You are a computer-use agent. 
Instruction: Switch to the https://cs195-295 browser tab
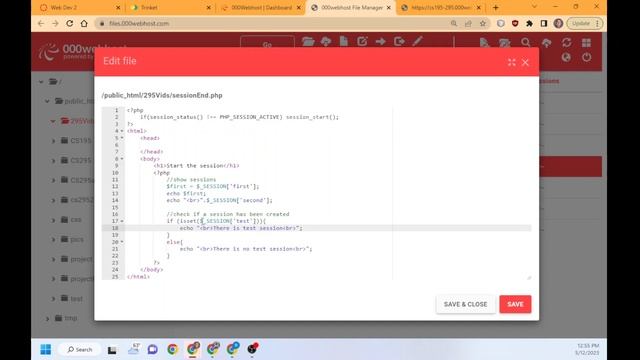click(x=441, y=7)
